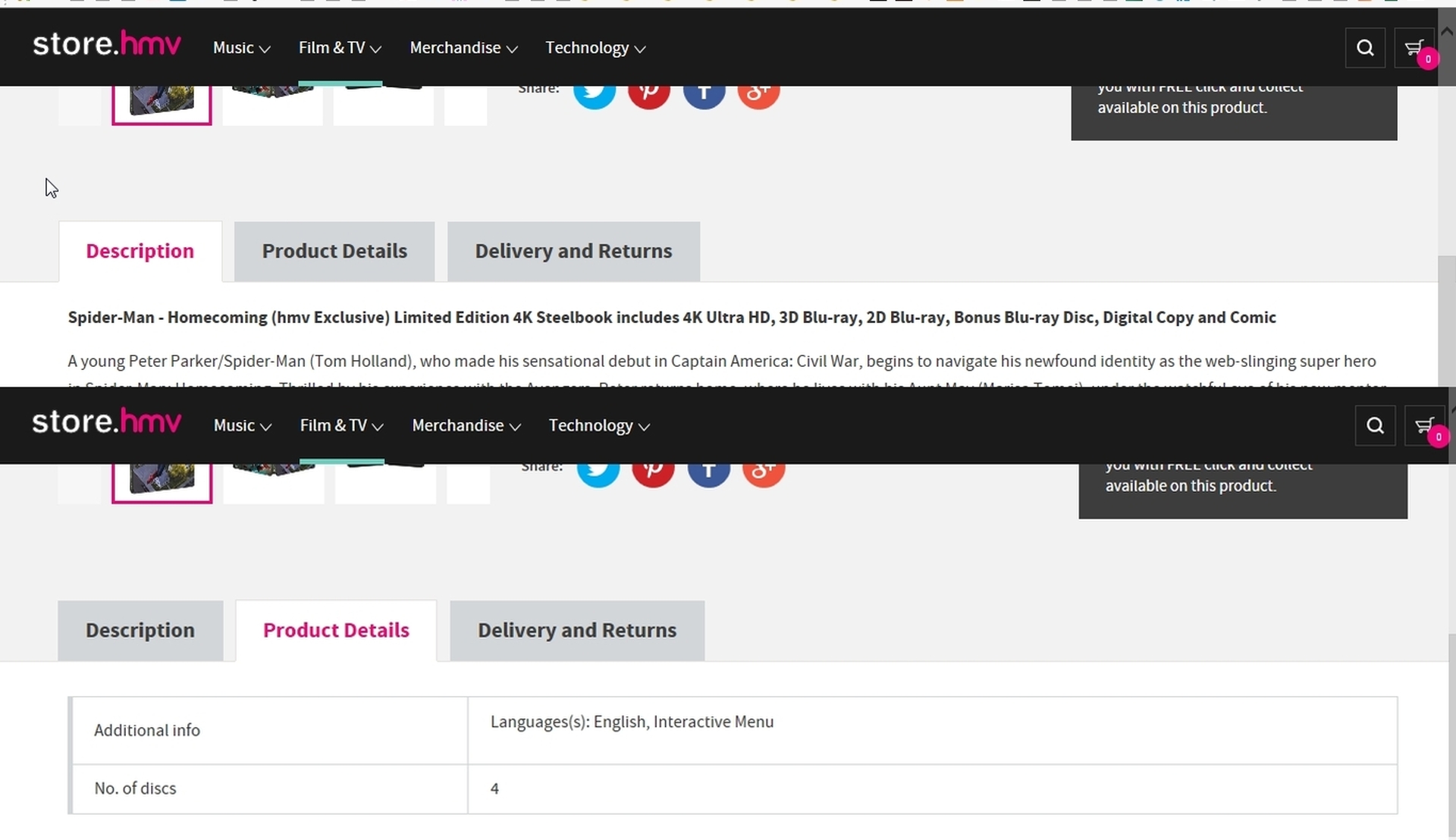Switch to the grey Description tab in lower copy
This screenshot has width=1456, height=840.
[x=140, y=630]
